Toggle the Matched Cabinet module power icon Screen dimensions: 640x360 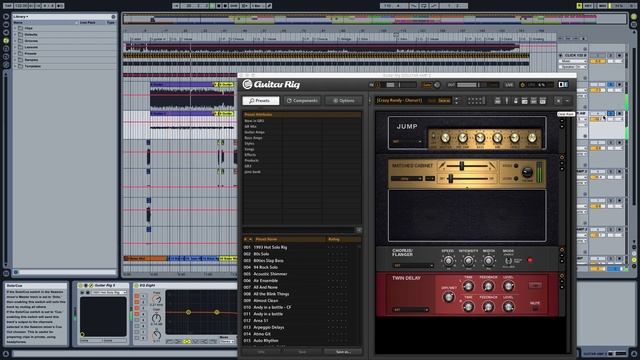(x=562, y=158)
